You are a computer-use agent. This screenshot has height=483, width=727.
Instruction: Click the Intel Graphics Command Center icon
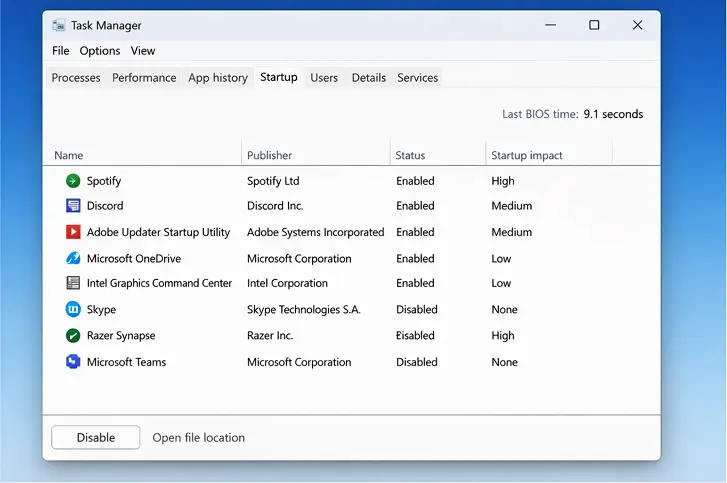pos(73,283)
